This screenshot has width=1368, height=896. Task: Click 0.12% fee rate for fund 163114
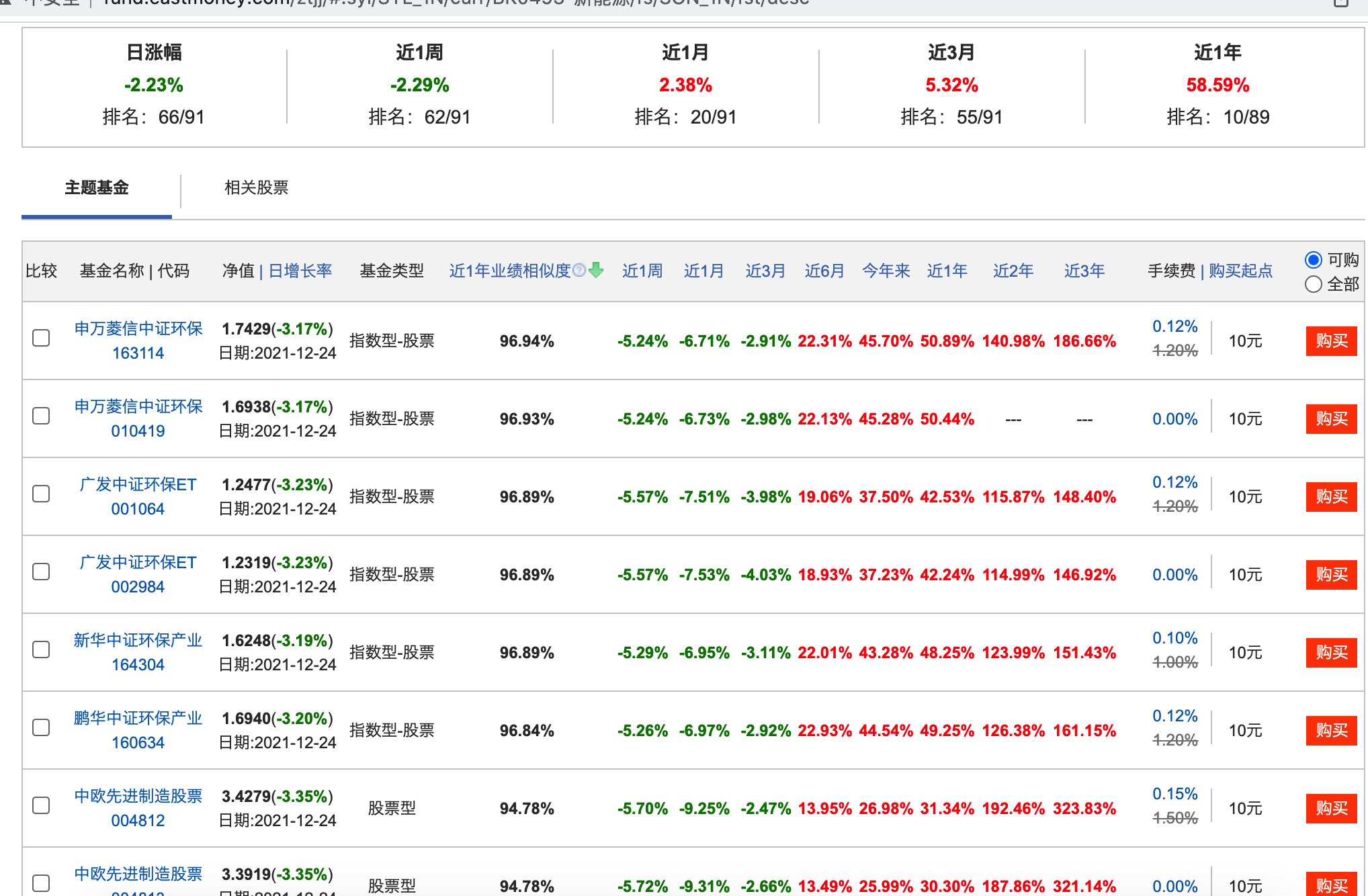1174,326
